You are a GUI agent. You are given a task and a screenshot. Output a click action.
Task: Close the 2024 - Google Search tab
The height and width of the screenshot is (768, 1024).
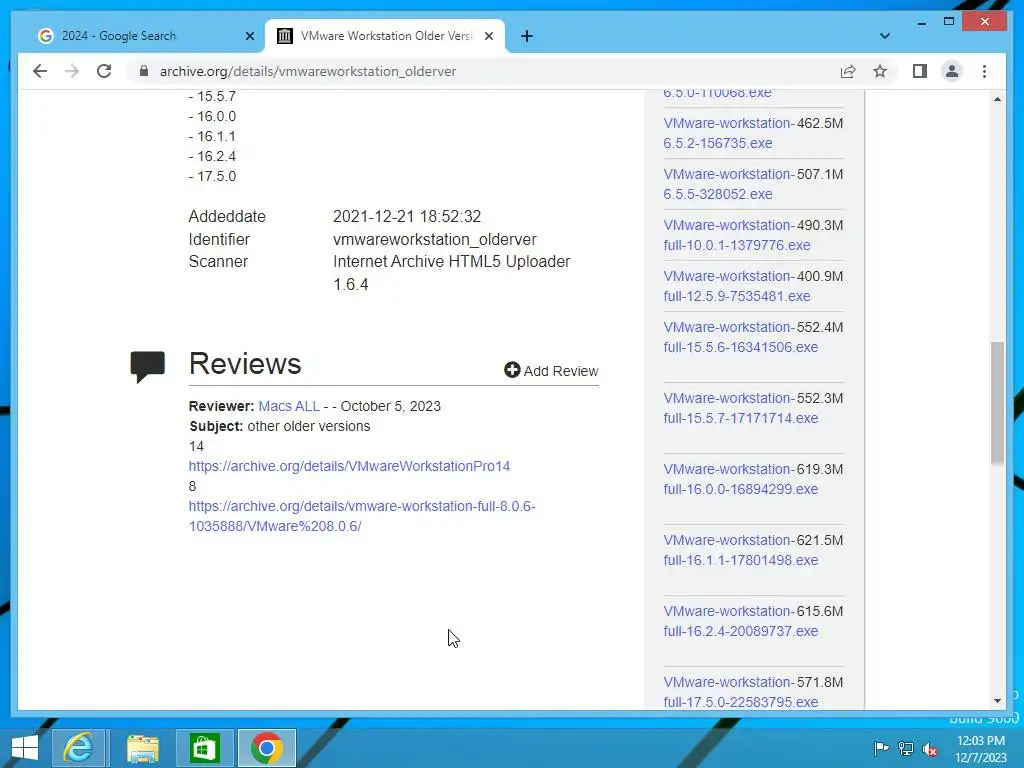point(249,36)
